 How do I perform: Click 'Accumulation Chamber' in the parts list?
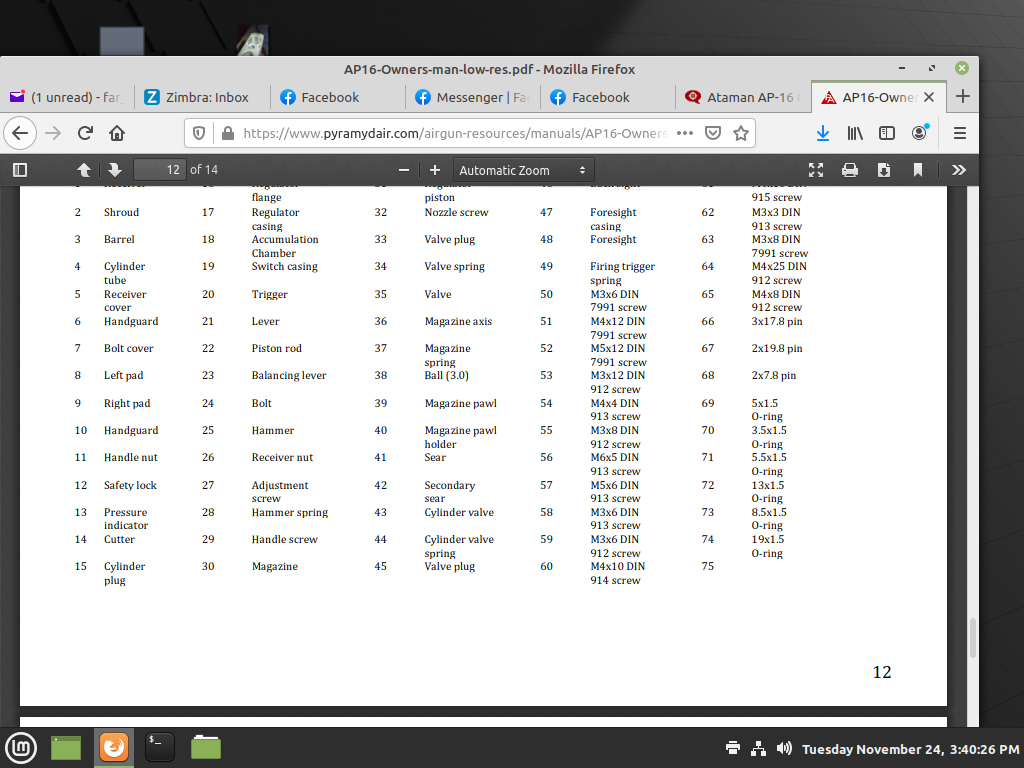tap(285, 246)
